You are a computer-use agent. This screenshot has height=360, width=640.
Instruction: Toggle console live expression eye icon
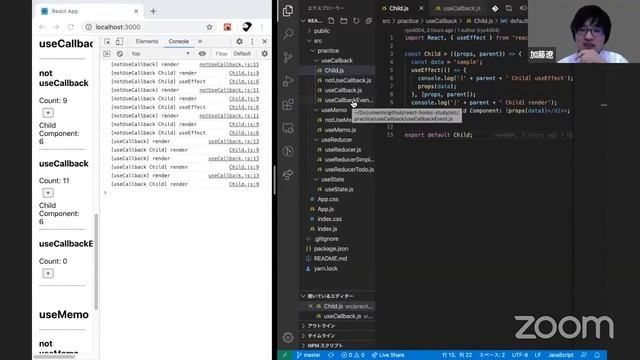(202, 54)
